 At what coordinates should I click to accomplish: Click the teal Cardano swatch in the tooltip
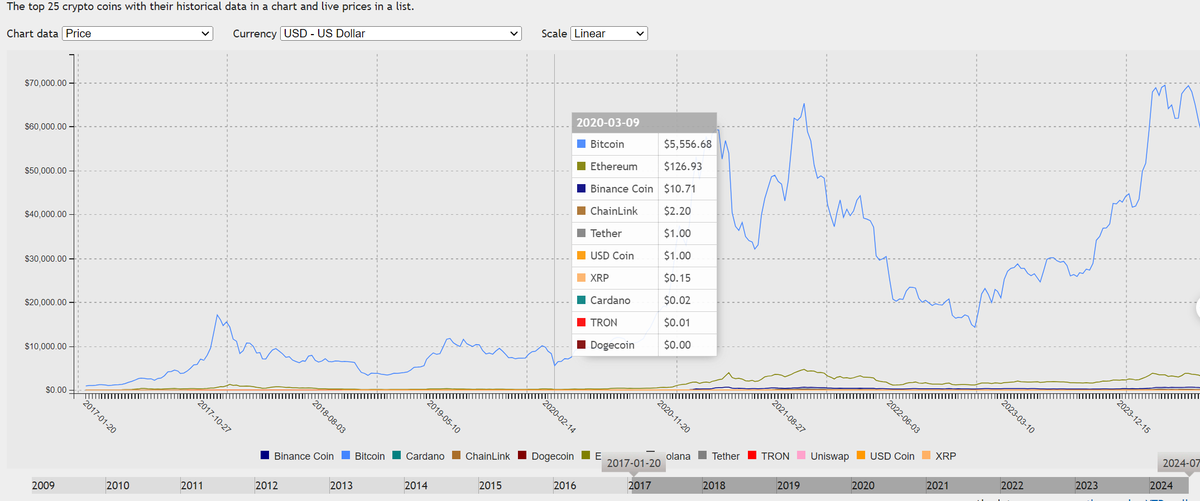coord(582,300)
